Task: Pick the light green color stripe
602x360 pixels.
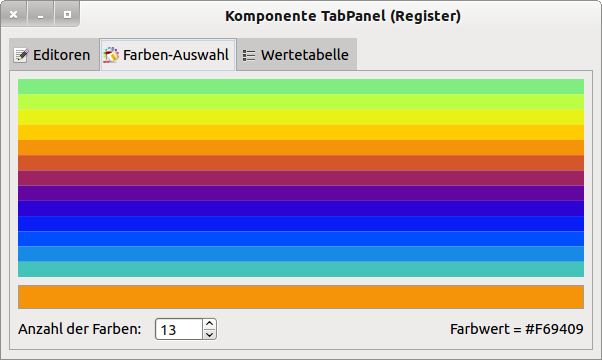Action: pos(301,87)
